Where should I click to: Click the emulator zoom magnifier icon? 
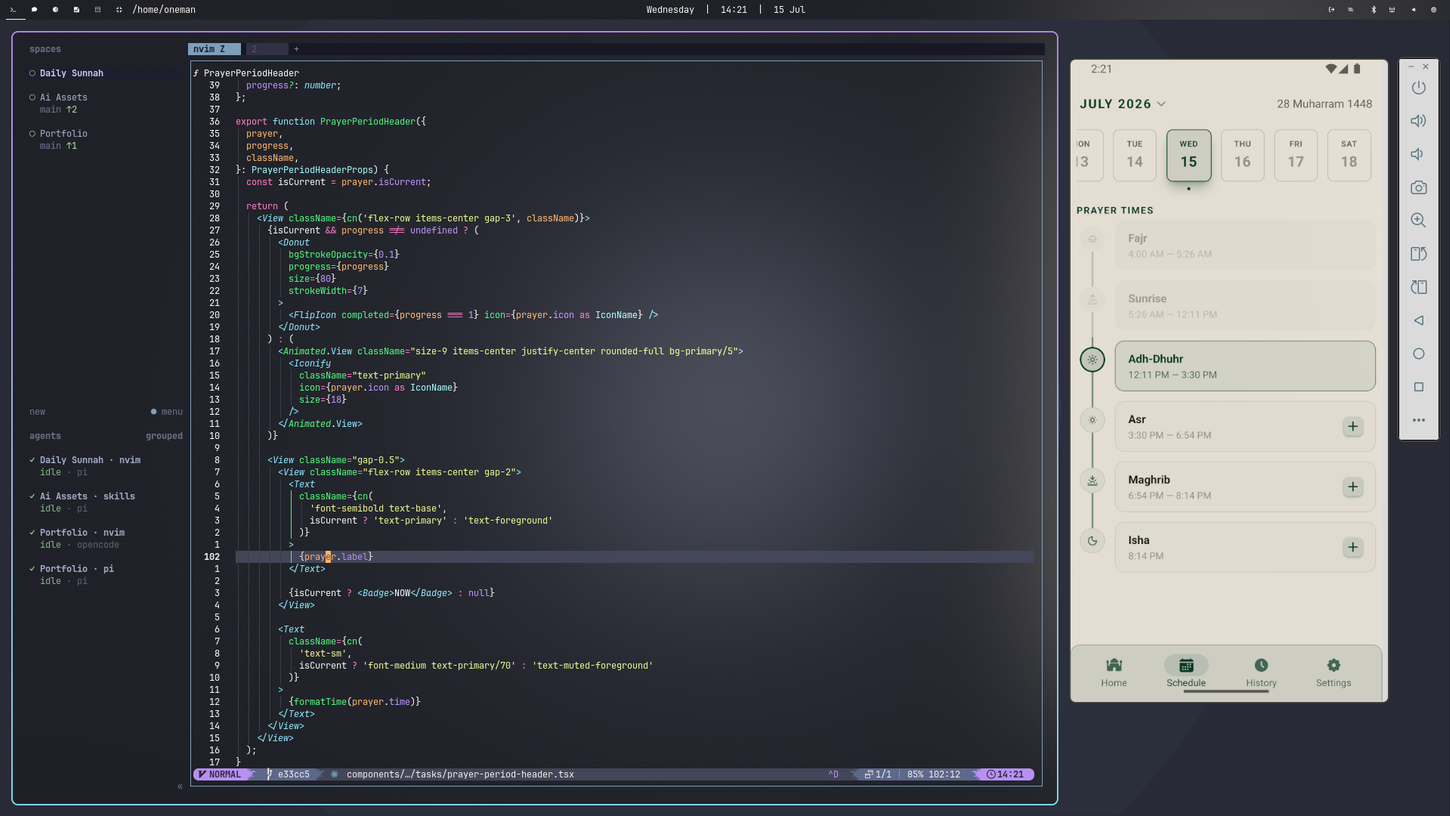(1418, 220)
